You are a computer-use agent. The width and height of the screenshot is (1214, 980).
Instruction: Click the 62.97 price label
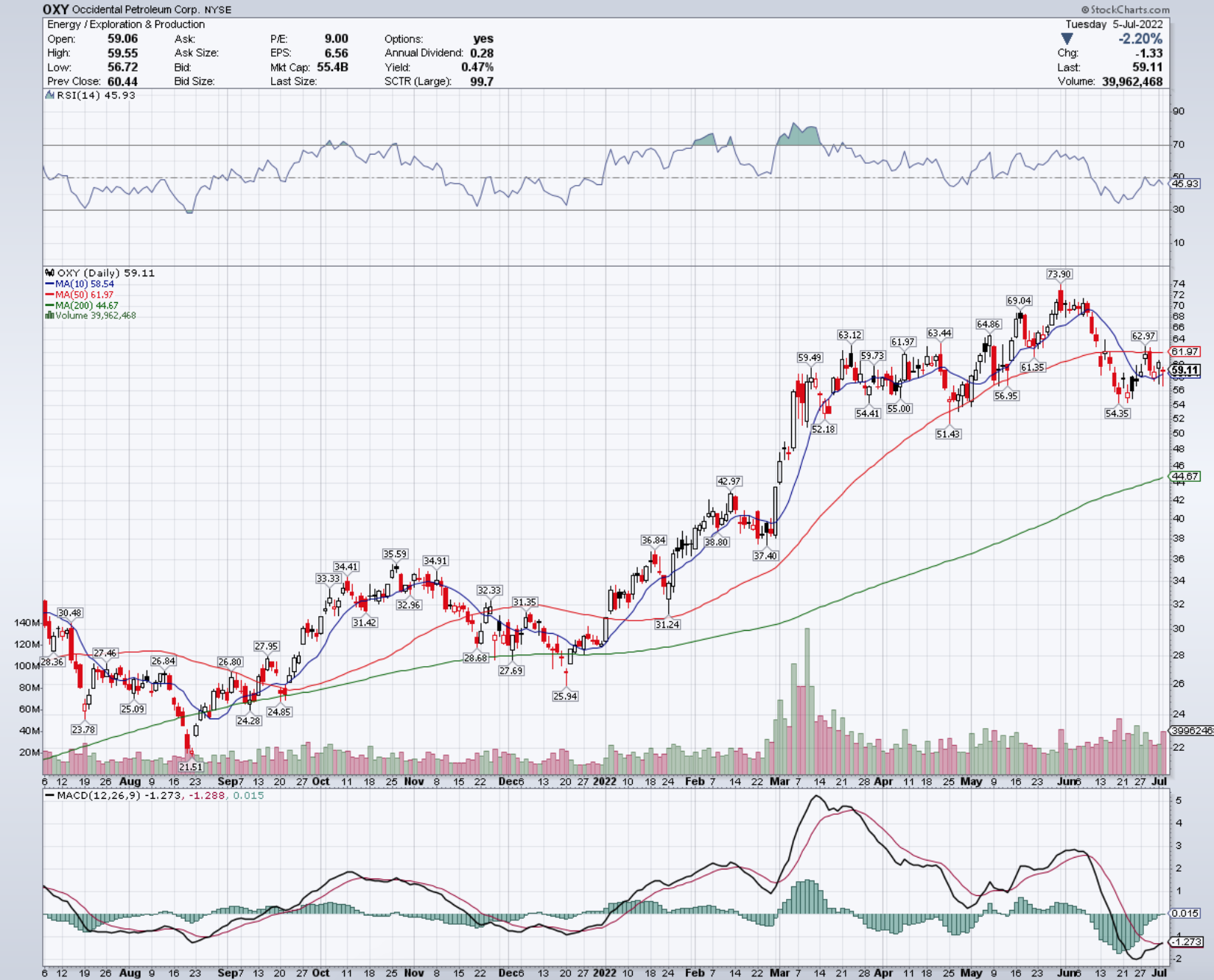pos(1143,336)
